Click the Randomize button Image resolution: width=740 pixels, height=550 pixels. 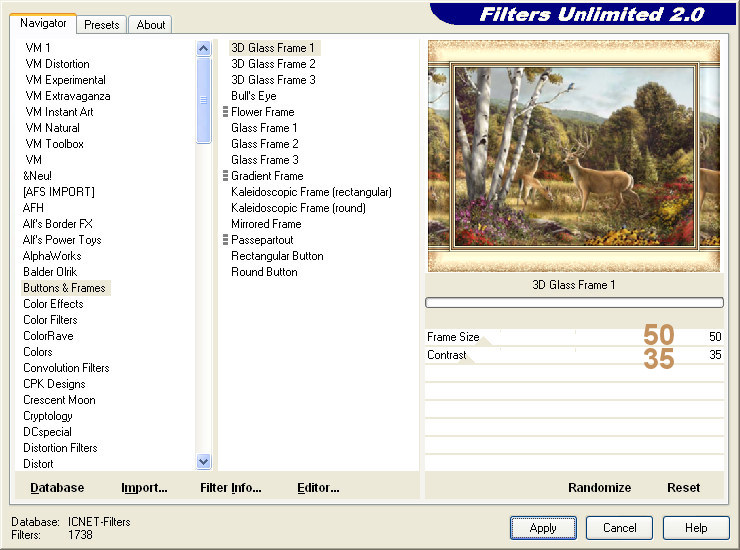(599, 488)
